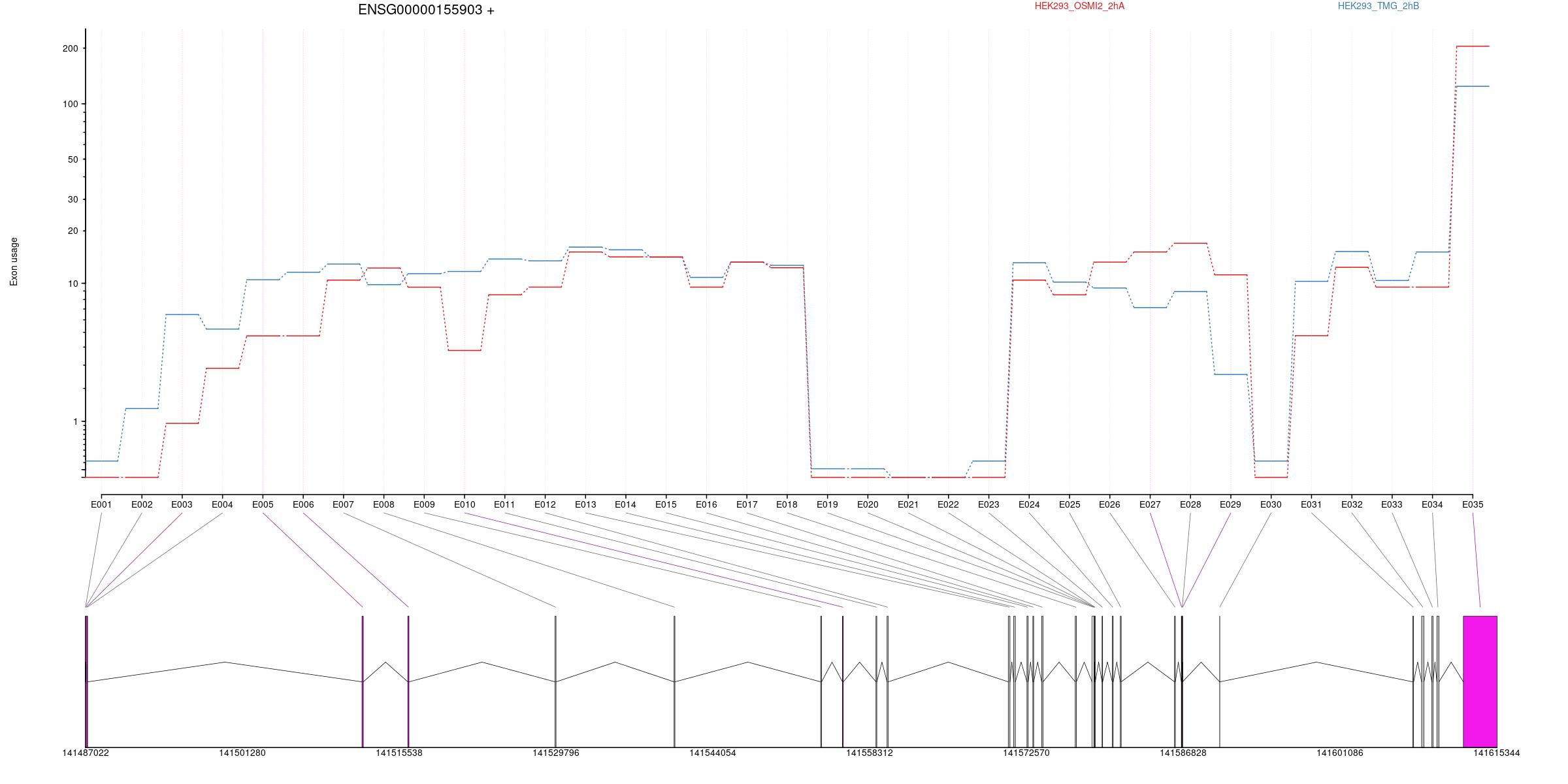
Task: Select the HEK293_OSMI2_2hA legend label
Action: (1079, 6)
